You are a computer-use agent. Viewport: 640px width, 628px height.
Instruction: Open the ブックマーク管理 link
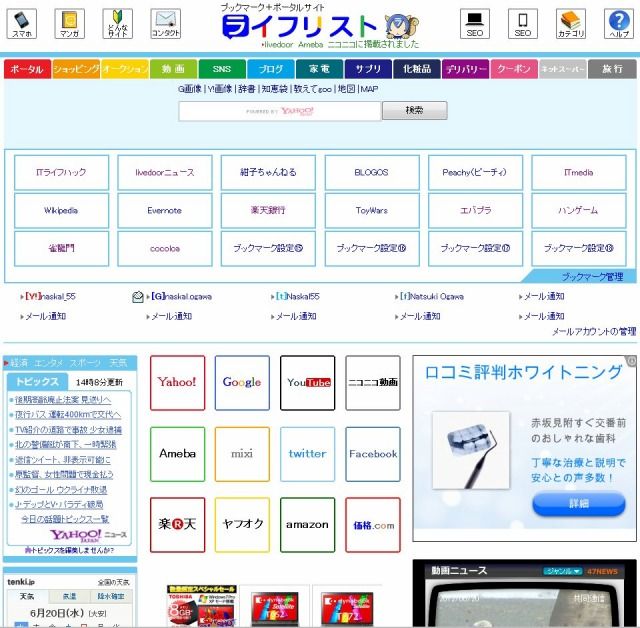click(592, 277)
